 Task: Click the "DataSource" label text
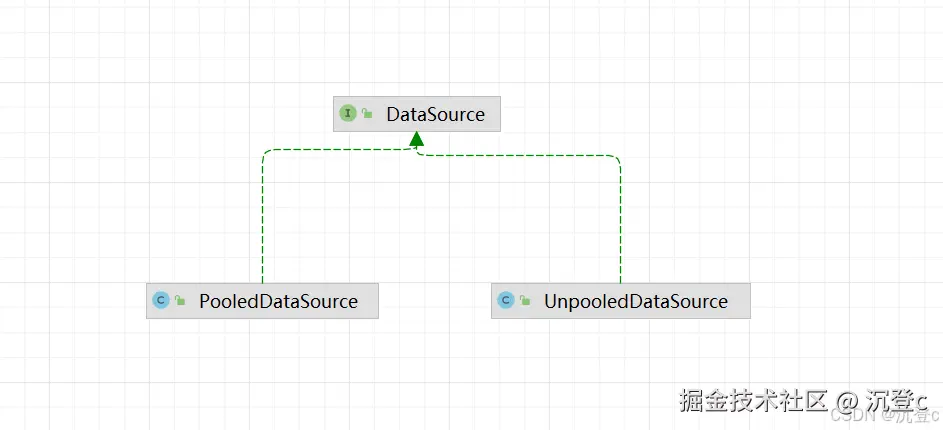click(435, 114)
